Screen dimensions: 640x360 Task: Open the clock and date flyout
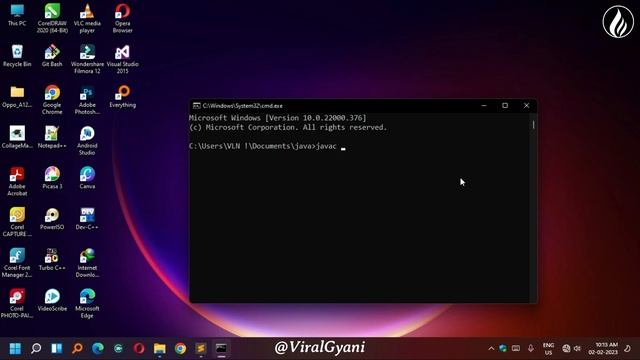pyautogui.click(x=603, y=349)
